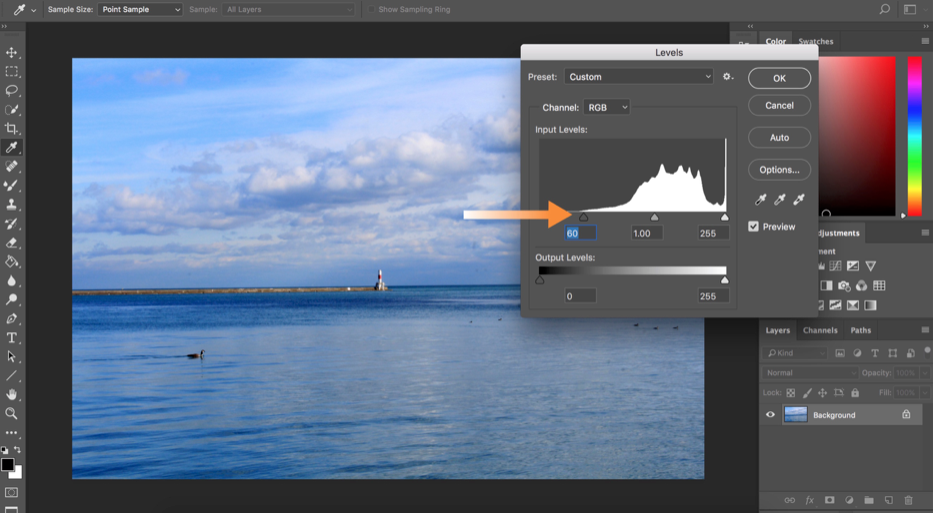Image resolution: width=933 pixels, height=513 pixels.
Task: Select the Path Selection tool
Action: (11, 356)
